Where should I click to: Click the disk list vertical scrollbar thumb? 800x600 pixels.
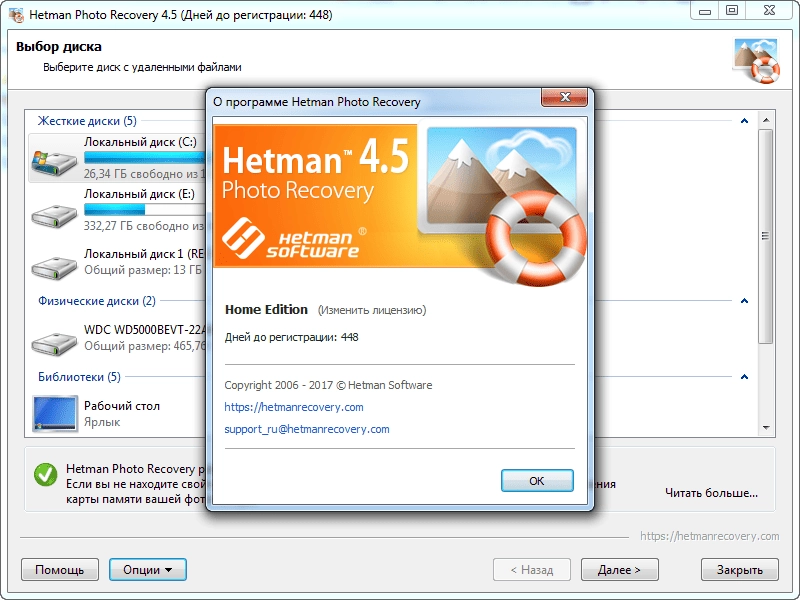pyautogui.click(x=765, y=236)
